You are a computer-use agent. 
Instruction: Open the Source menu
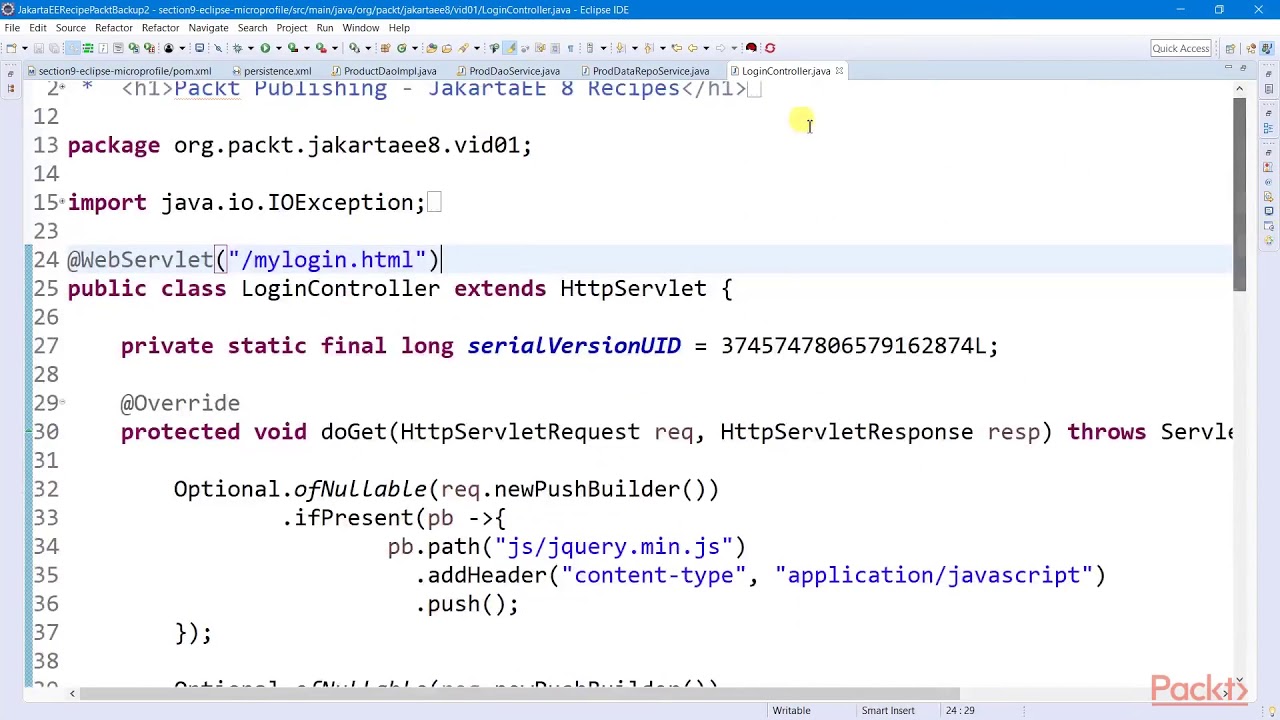(x=70, y=28)
